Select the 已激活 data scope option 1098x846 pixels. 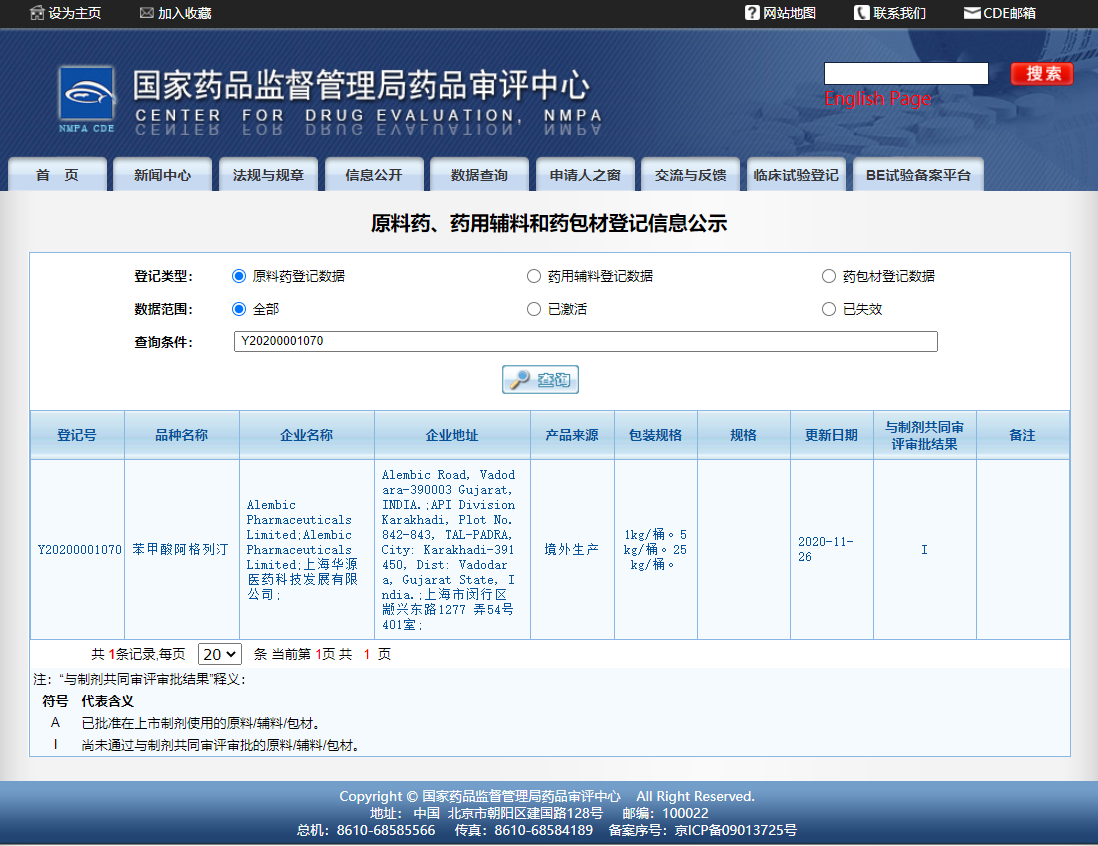534,309
